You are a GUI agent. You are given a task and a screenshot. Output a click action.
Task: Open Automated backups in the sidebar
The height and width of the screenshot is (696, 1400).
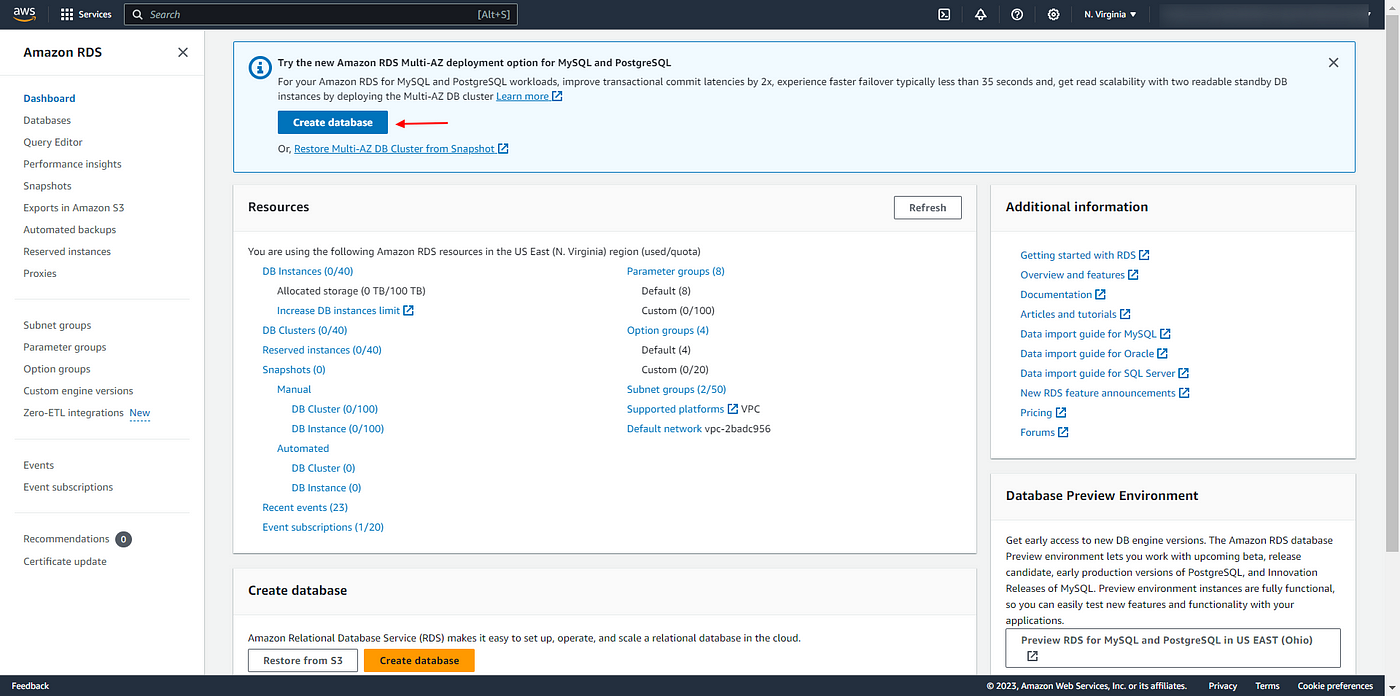pos(70,230)
